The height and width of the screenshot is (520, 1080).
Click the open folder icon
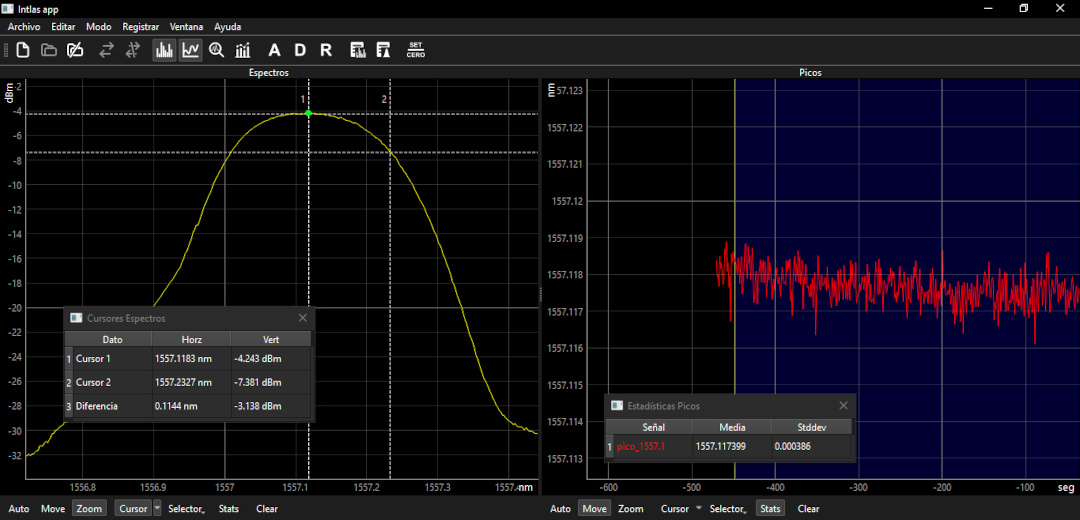[49, 50]
